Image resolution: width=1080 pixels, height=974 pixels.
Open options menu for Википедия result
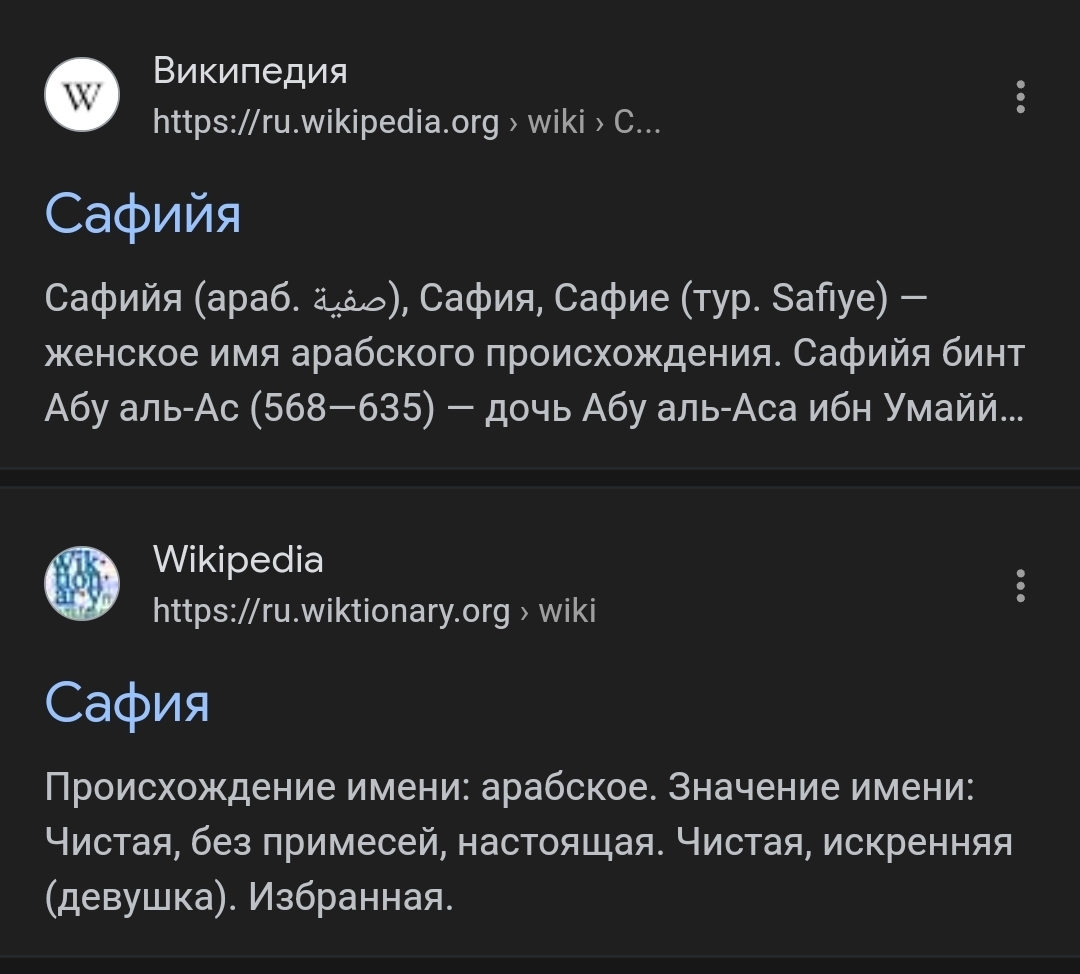1020,97
